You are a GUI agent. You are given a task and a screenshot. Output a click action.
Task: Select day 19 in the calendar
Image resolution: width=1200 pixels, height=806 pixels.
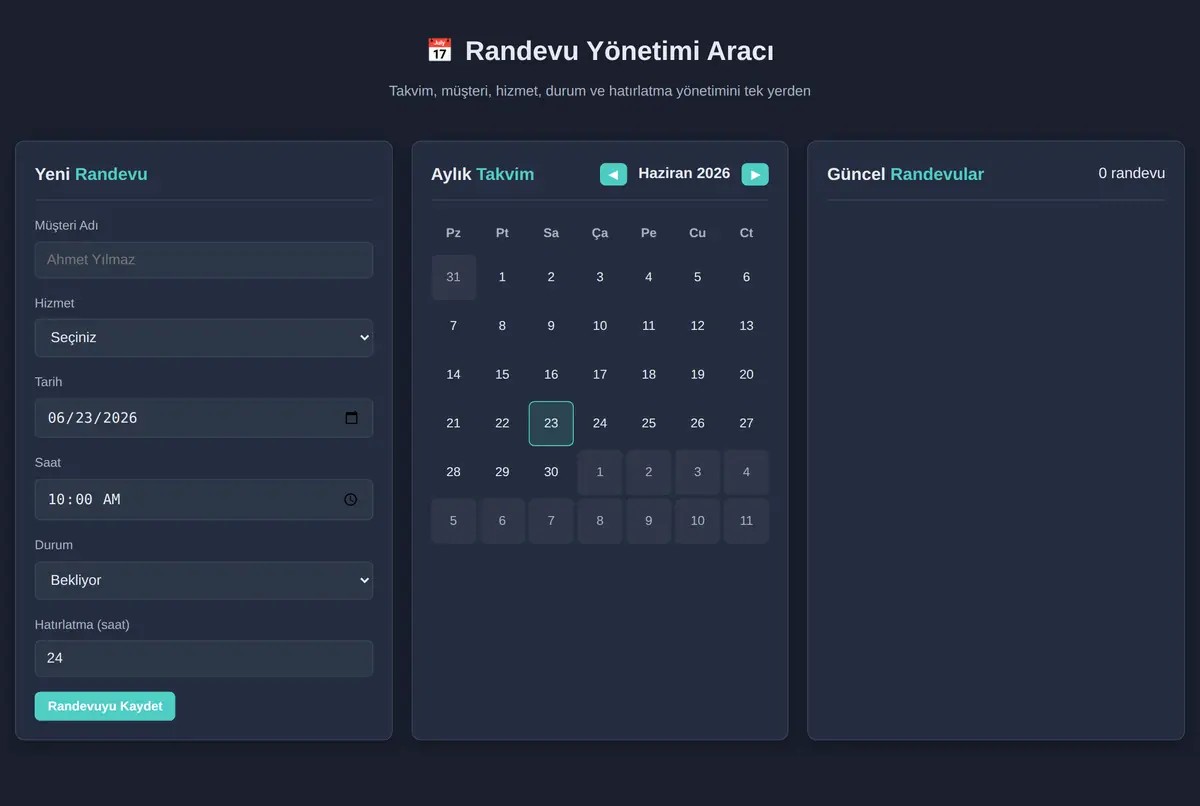[x=697, y=374]
